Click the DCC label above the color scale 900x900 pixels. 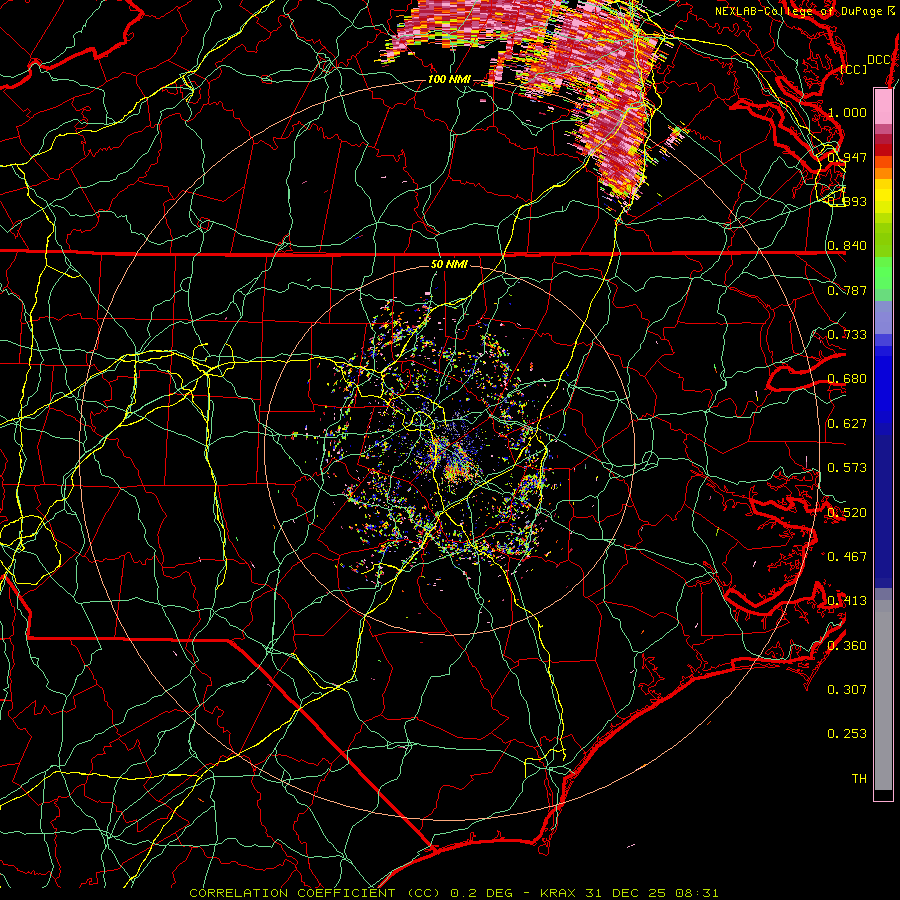pyautogui.click(x=879, y=60)
